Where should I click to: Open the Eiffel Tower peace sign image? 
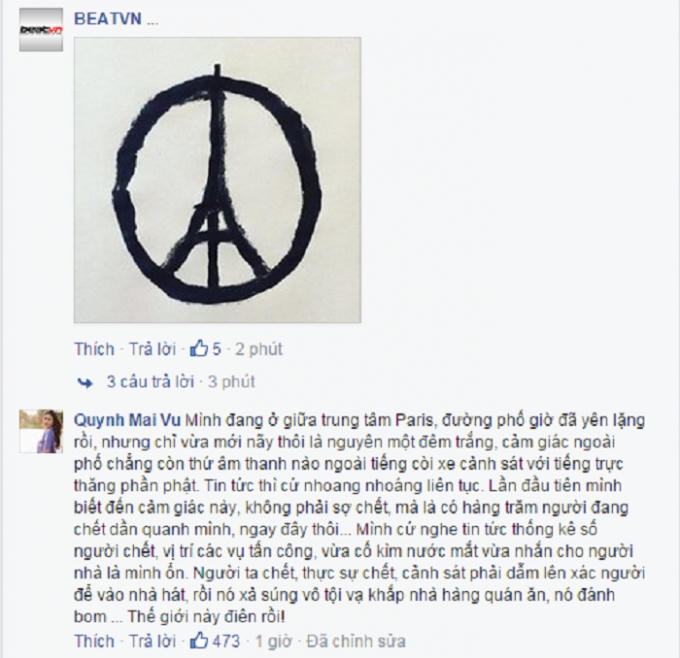click(x=217, y=180)
